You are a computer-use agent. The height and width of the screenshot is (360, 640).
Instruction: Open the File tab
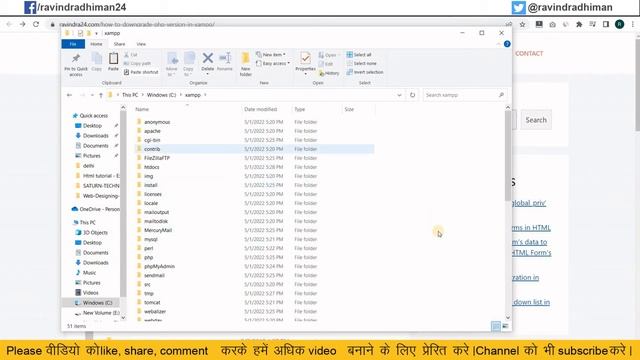(73, 44)
